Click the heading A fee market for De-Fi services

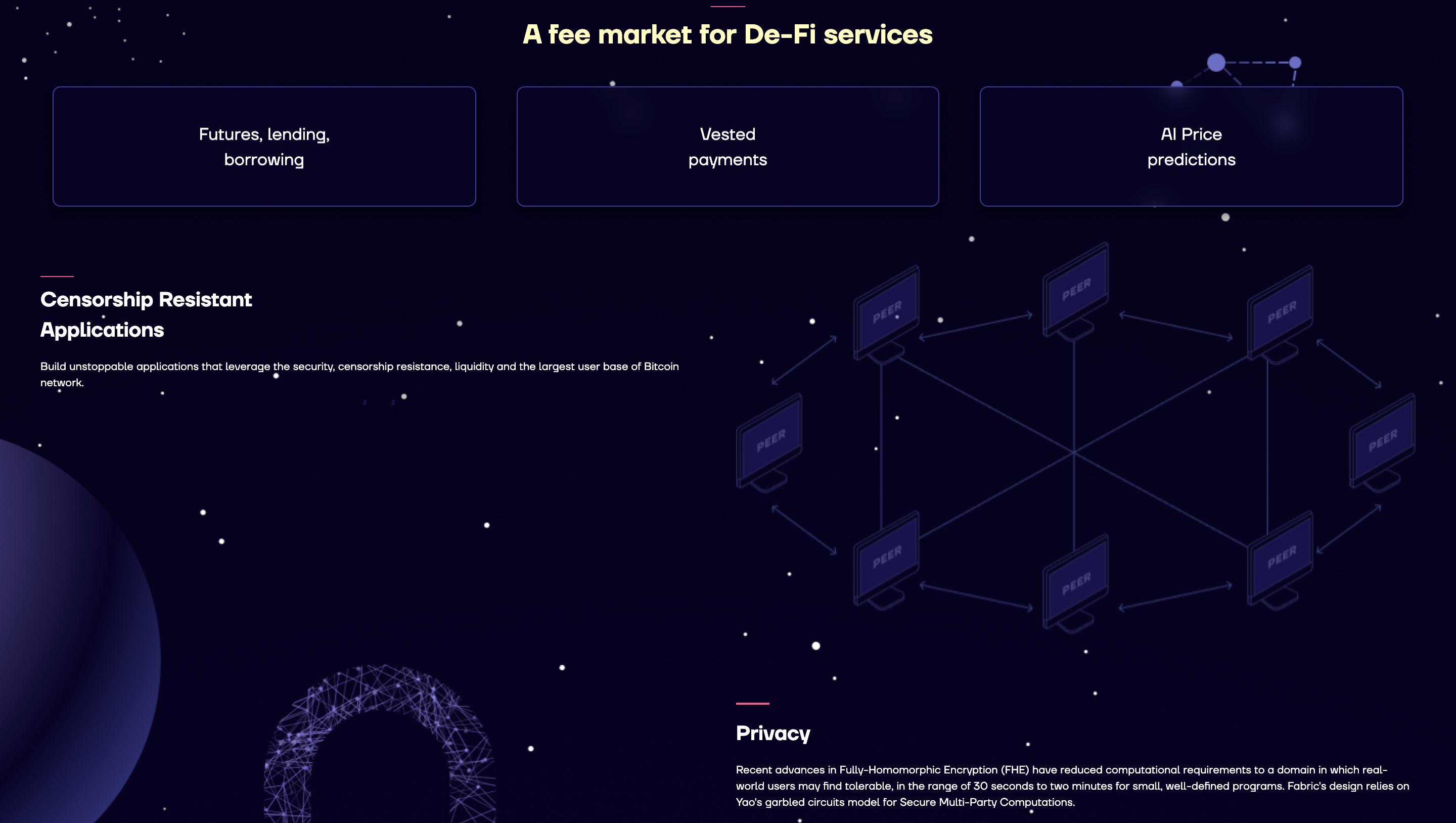point(727,34)
